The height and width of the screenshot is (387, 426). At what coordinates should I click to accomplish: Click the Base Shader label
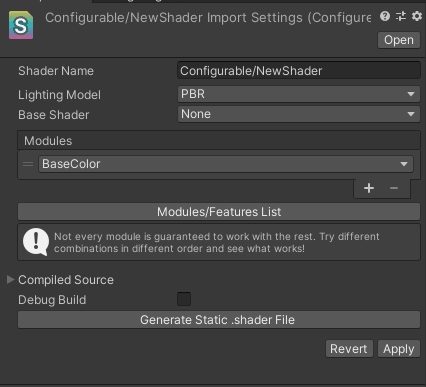[x=54, y=115]
